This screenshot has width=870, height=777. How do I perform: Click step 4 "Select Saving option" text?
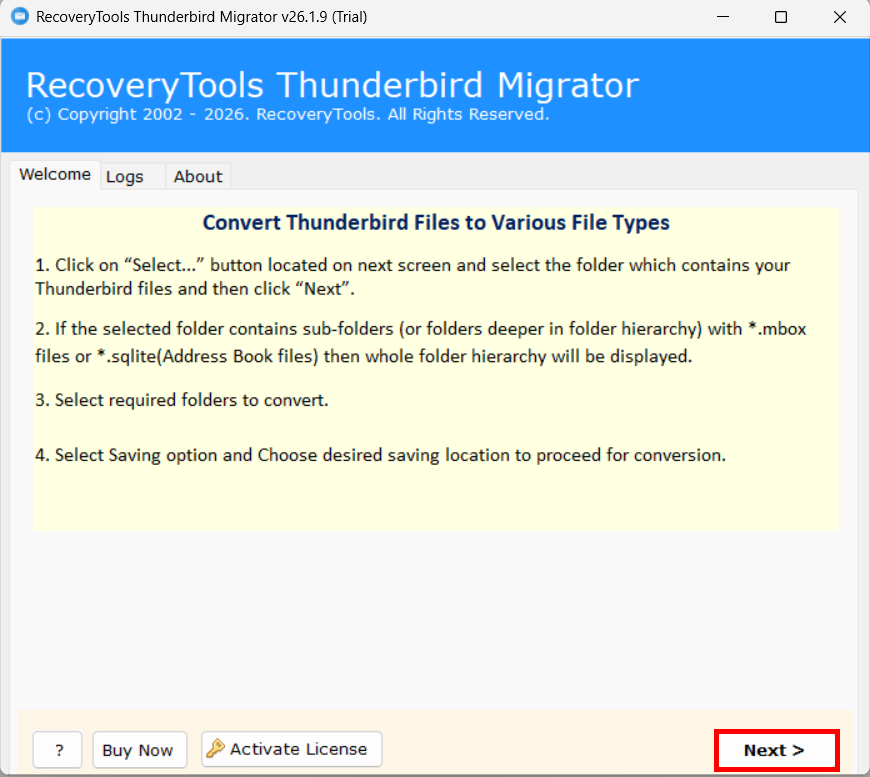(381, 455)
